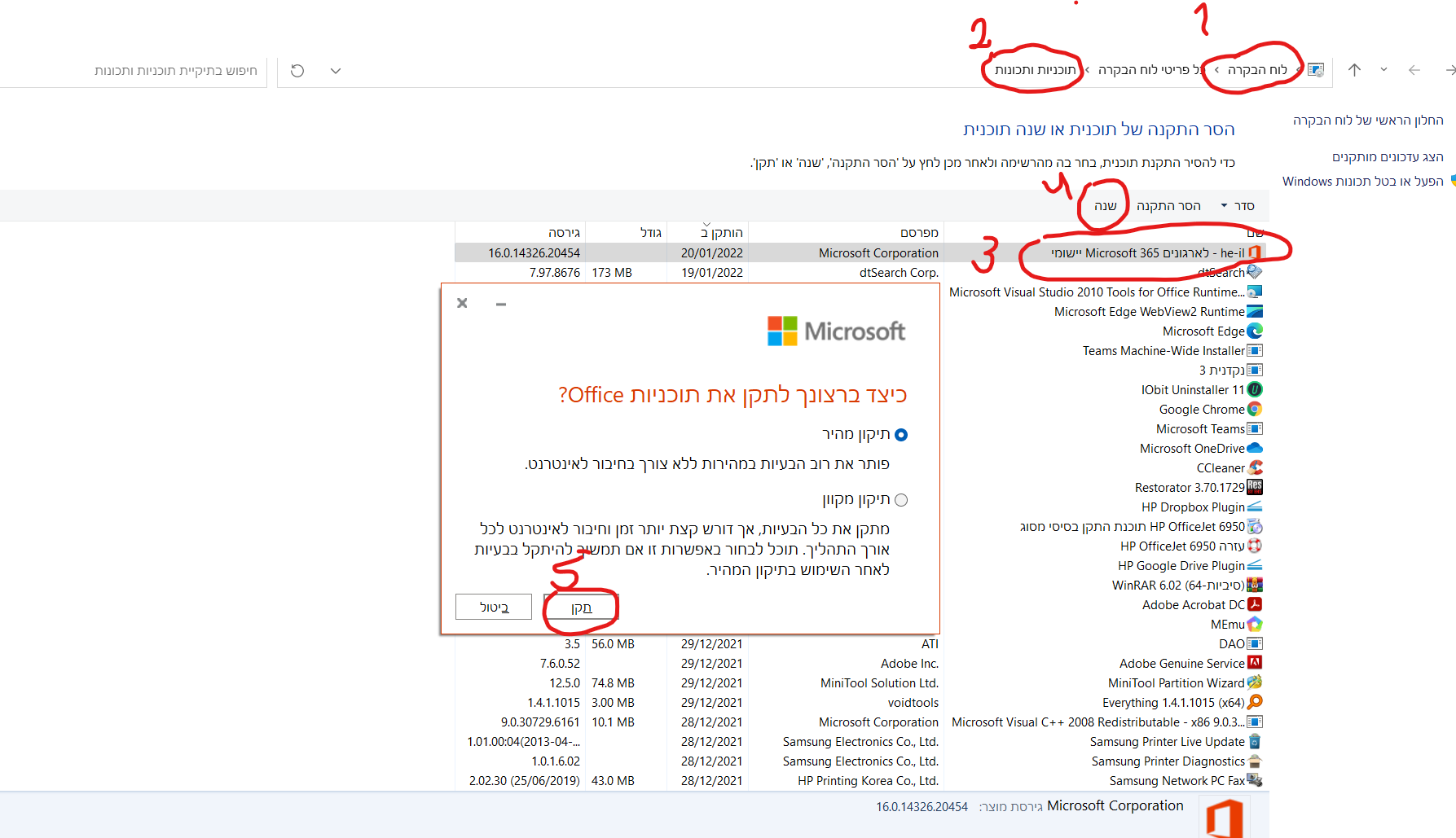Image resolution: width=1456 pixels, height=838 pixels.
Task: Open the סדר (Organize) dropdown
Action: (x=1238, y=206)
